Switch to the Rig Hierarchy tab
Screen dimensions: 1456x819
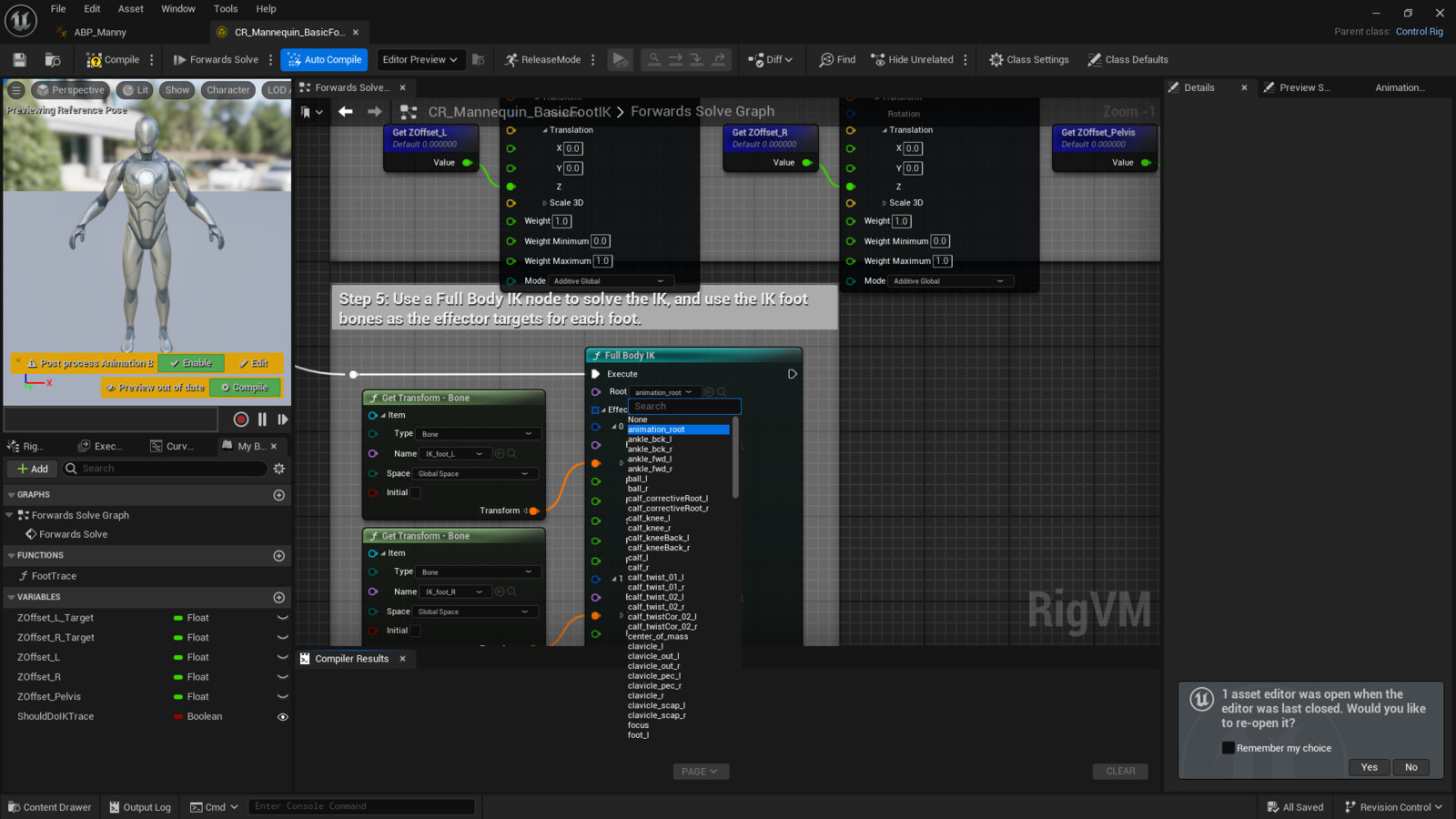tap(25, 446)
